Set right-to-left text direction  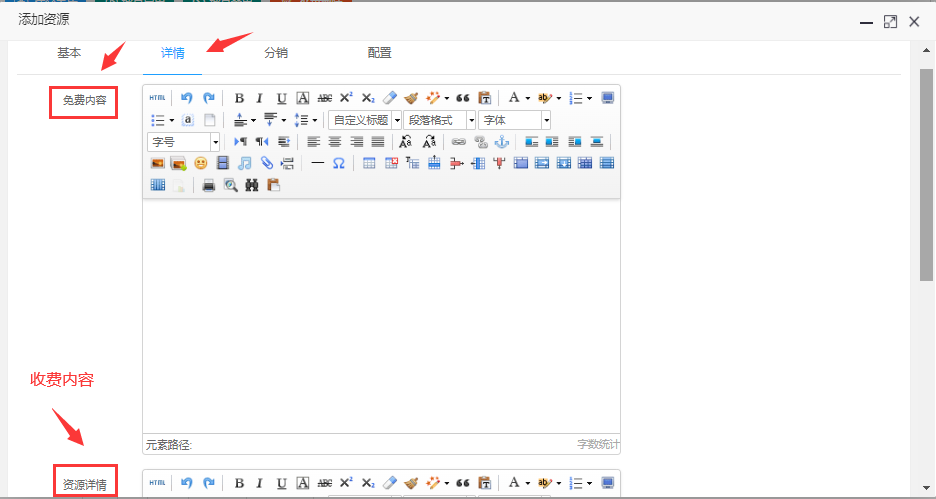[x=261, y=142]
